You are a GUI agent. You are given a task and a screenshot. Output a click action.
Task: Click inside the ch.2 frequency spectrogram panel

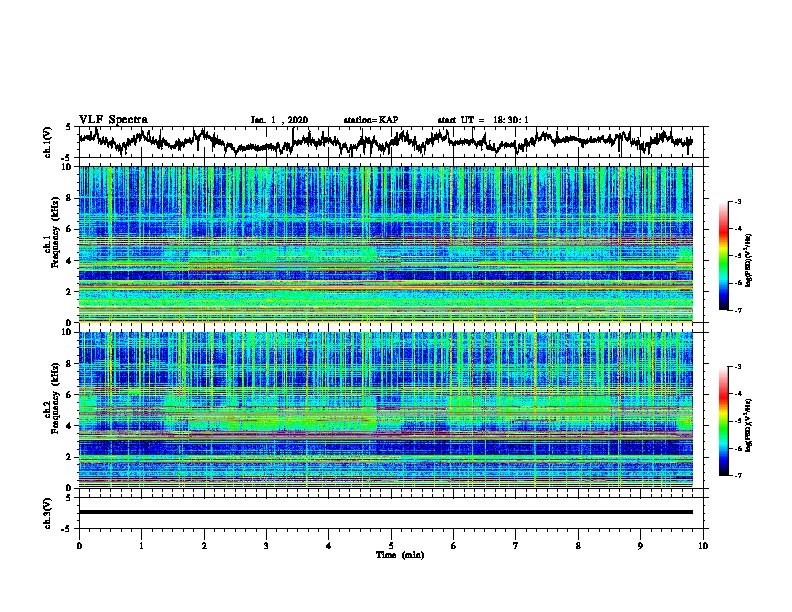[x=385, y=410]
